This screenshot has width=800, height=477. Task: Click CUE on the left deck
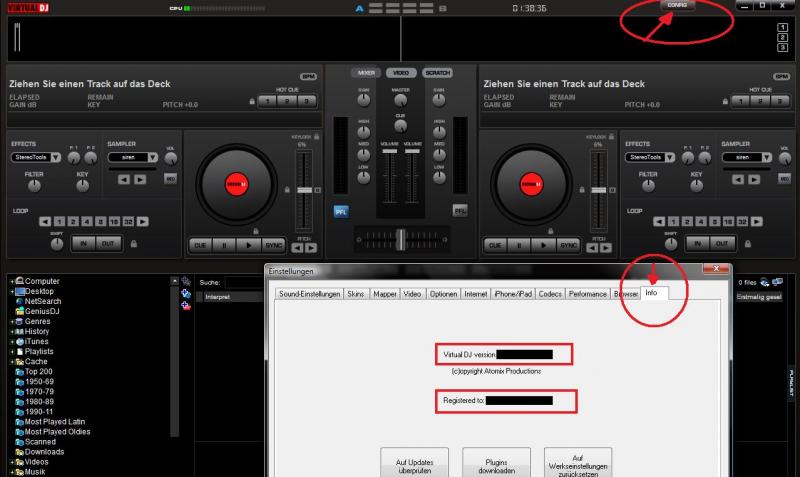coord(200,245)
